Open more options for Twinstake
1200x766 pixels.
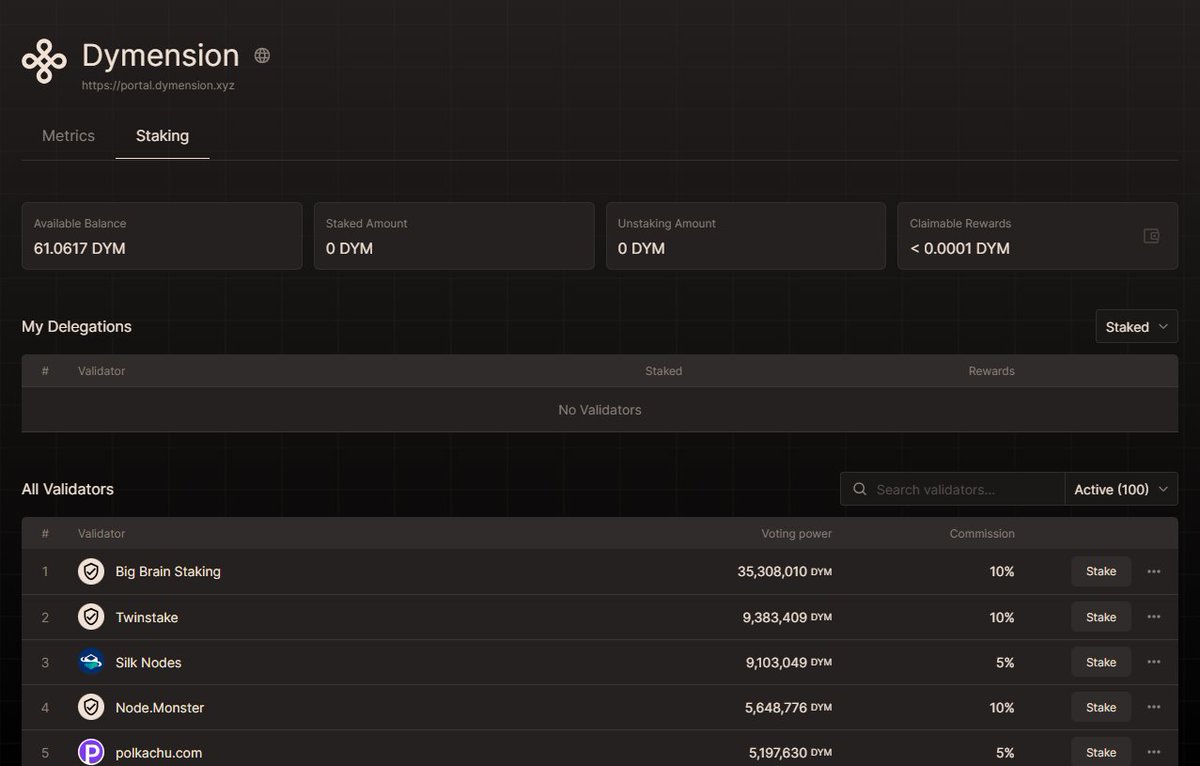(x=1154, y=617)
